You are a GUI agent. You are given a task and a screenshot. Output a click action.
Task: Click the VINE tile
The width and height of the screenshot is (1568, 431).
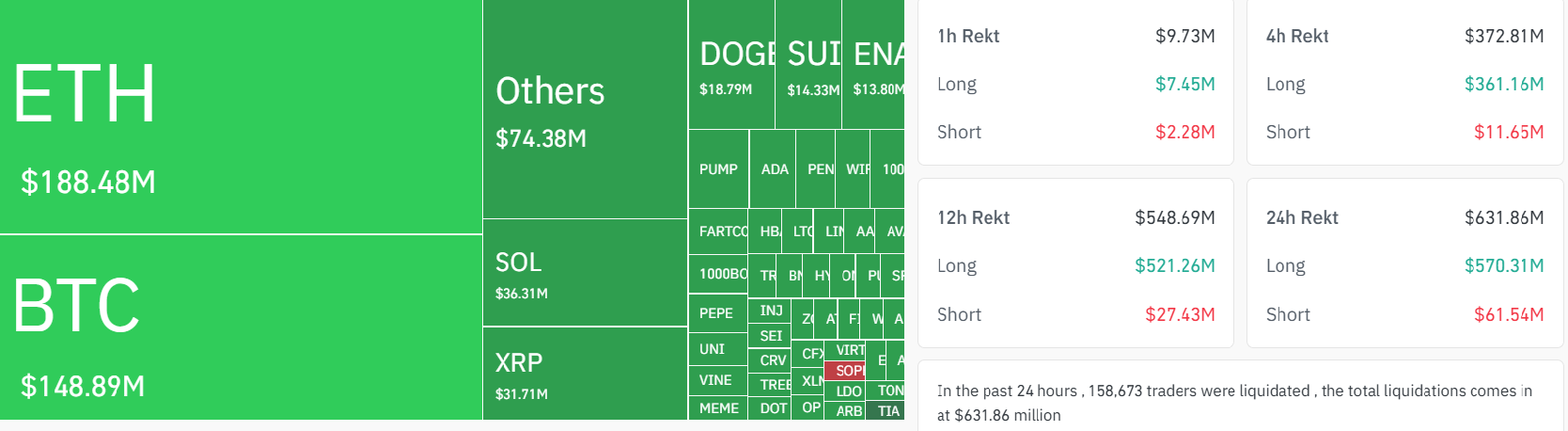pos(717,380)
